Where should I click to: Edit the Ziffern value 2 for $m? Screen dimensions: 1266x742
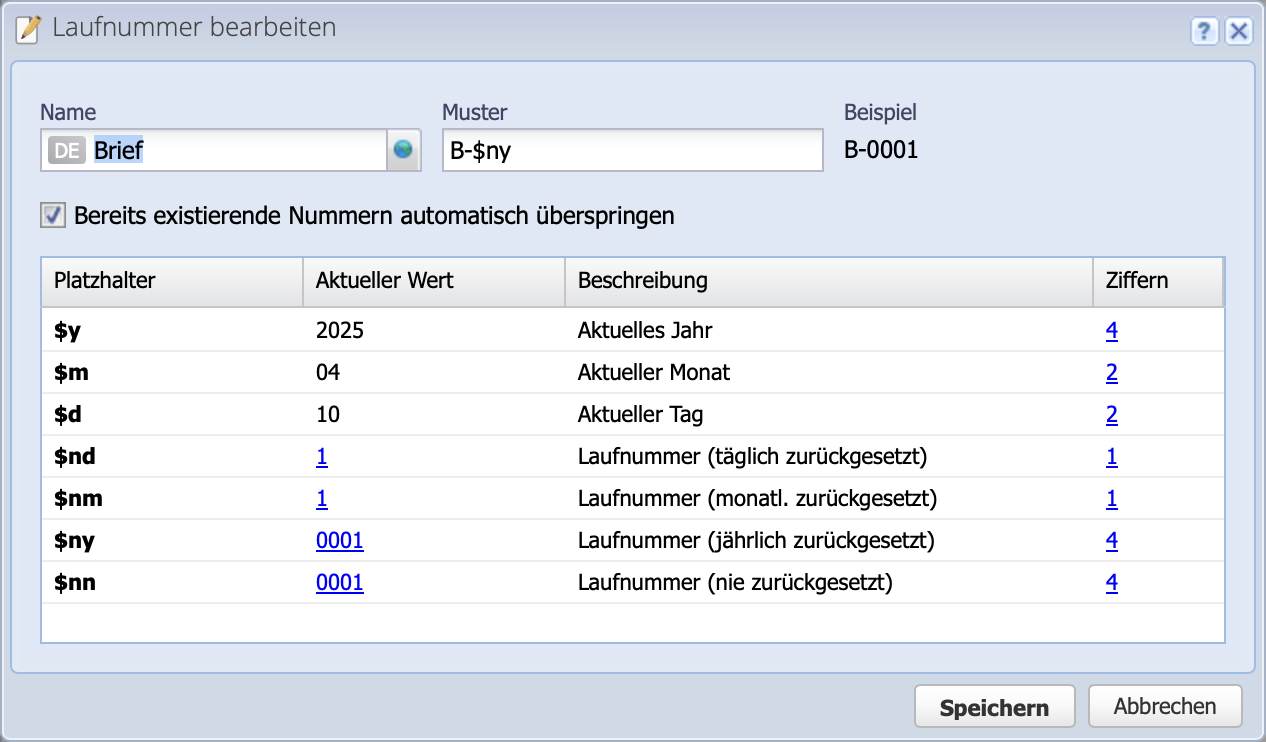point(1111,372)
